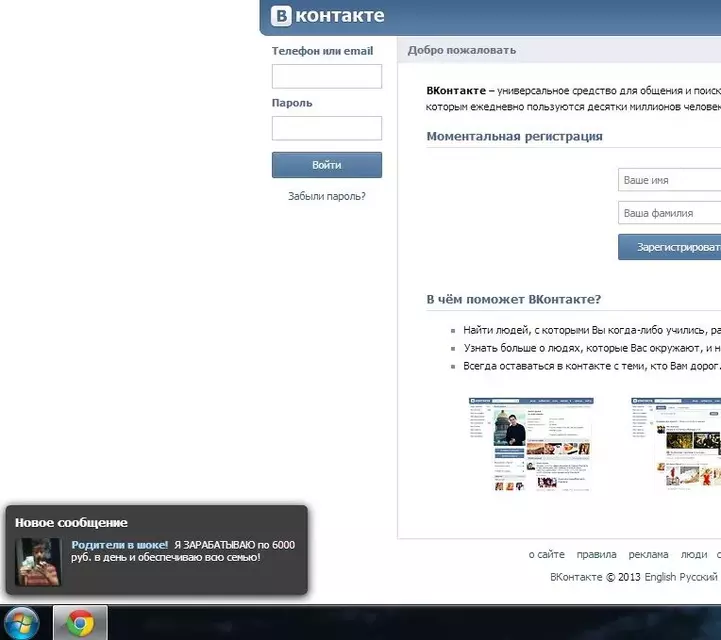The width and height of the screenshot is (721, 640).
Task: Click the Зарегистрироваться register button
Action: pyautogui.click(x=670, y=247)
